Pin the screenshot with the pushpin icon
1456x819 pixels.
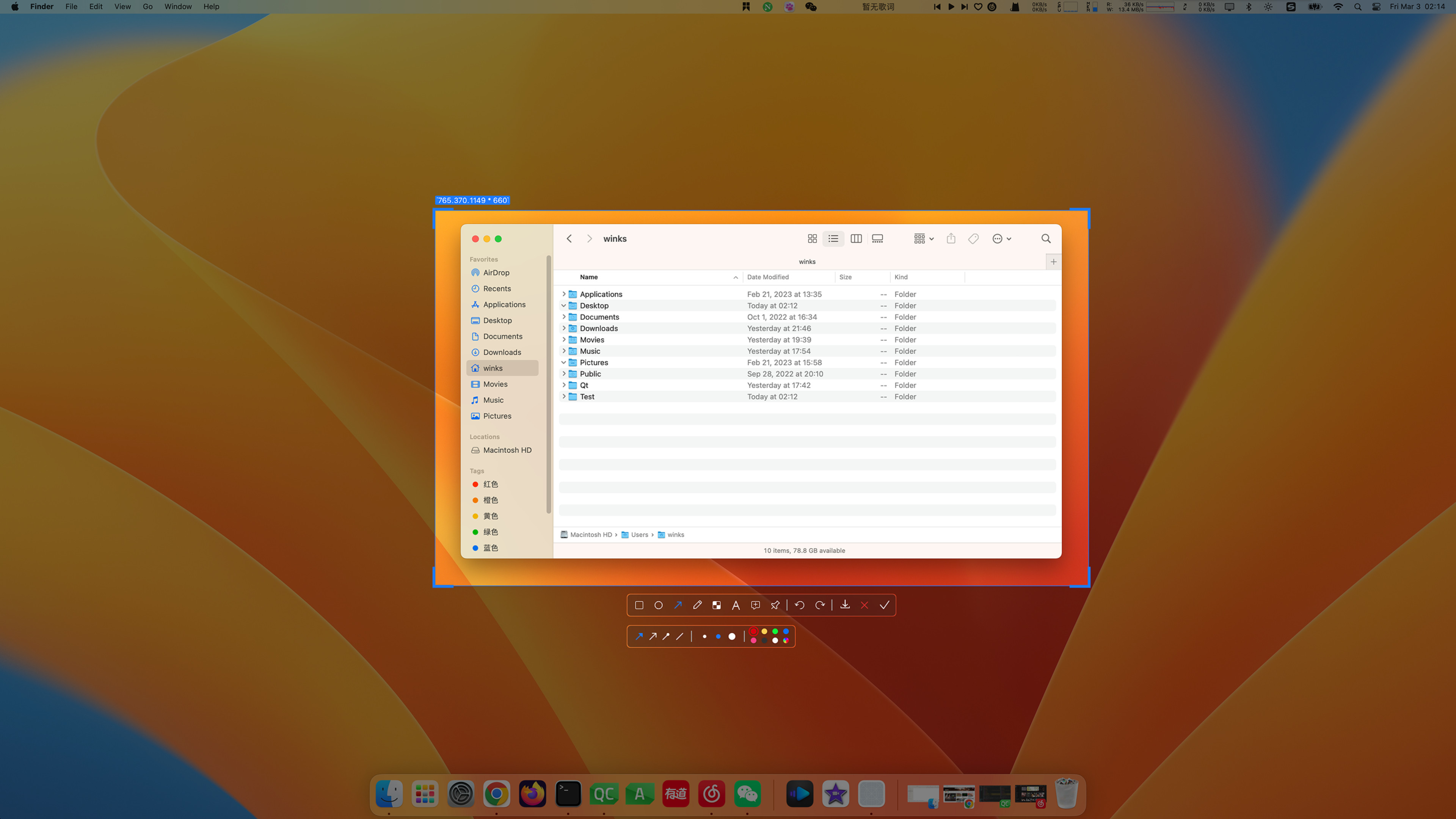(775, 605)
